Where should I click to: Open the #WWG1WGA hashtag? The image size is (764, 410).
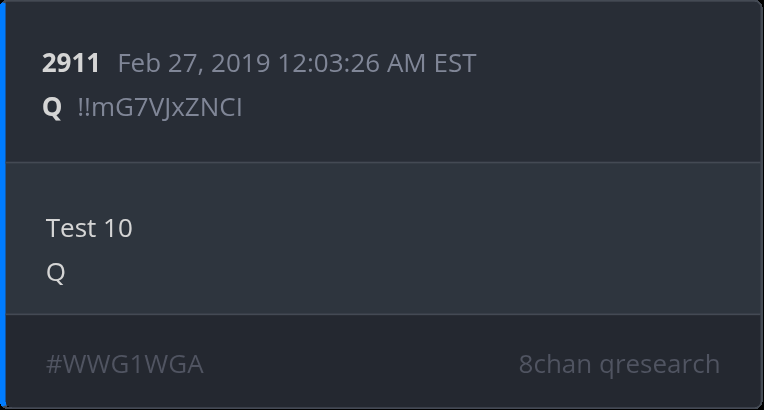coord(125,364)
